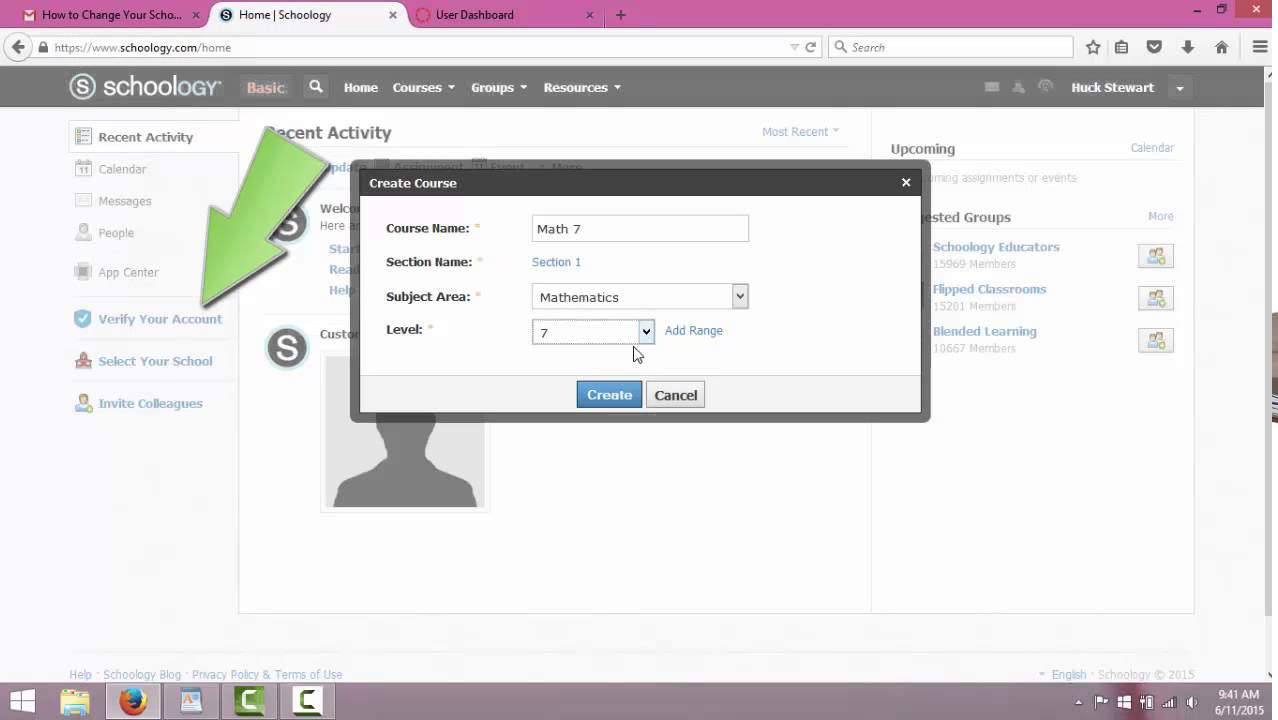This screenshot has width=1278, height=720.
Task: Reload the page with refresh icon
Action: click(811, 47)
